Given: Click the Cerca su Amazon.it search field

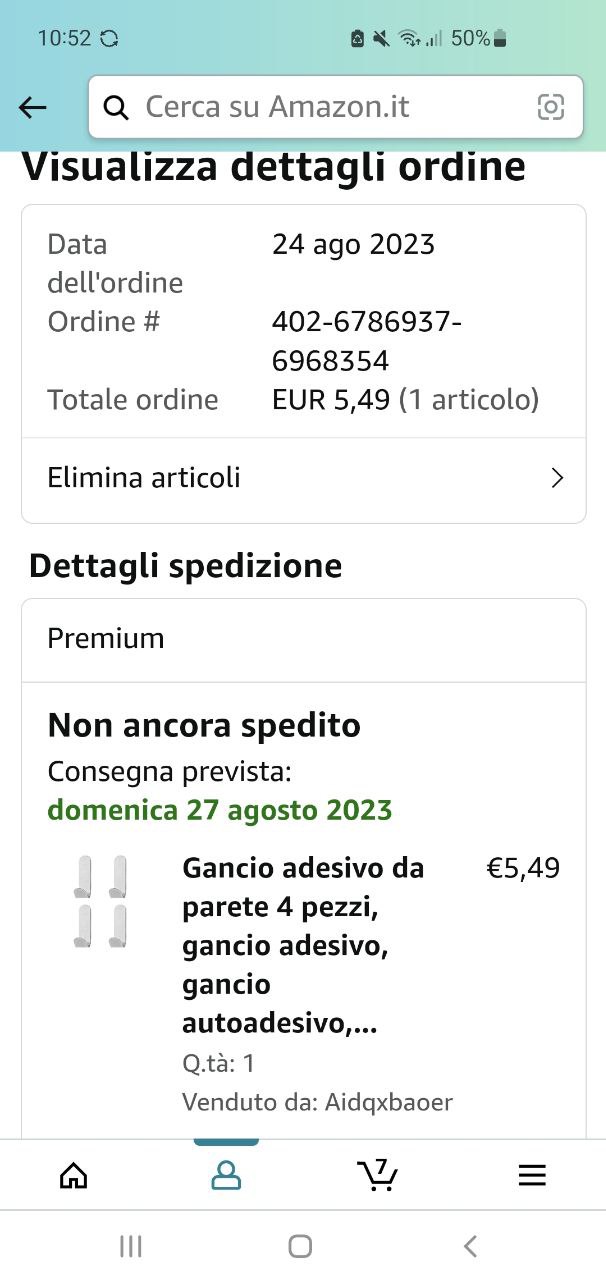Looking at the screenshot, I should (336, 107).
